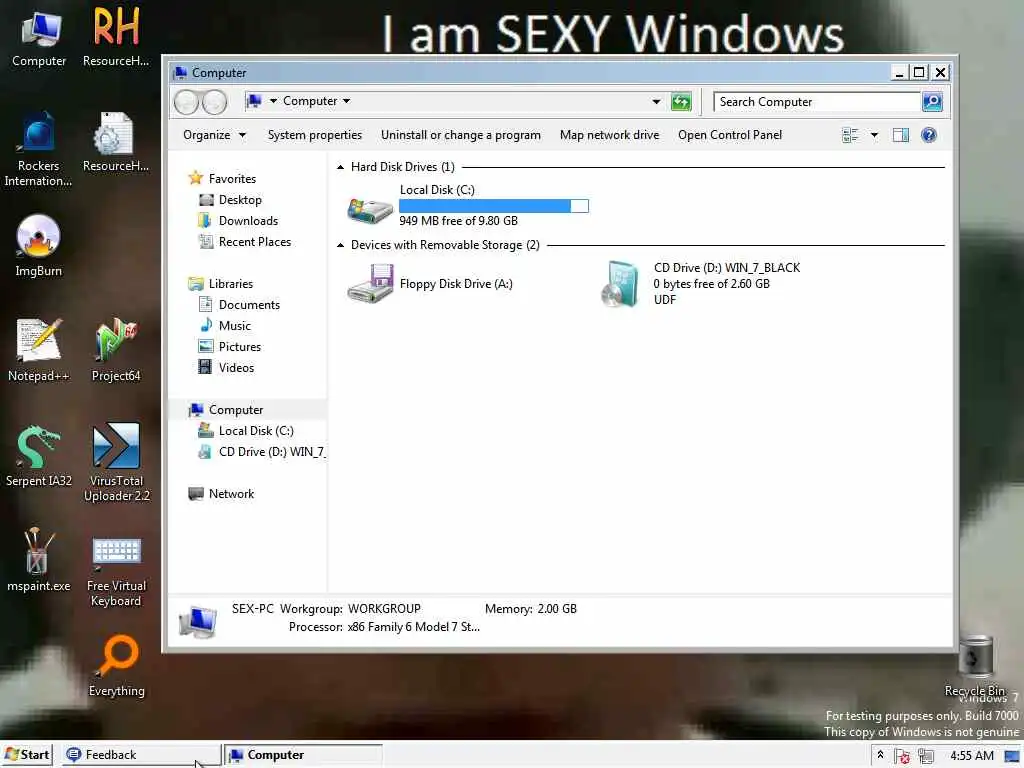
Task: Select Downloads under Favorites
Action: pos(238,221)
